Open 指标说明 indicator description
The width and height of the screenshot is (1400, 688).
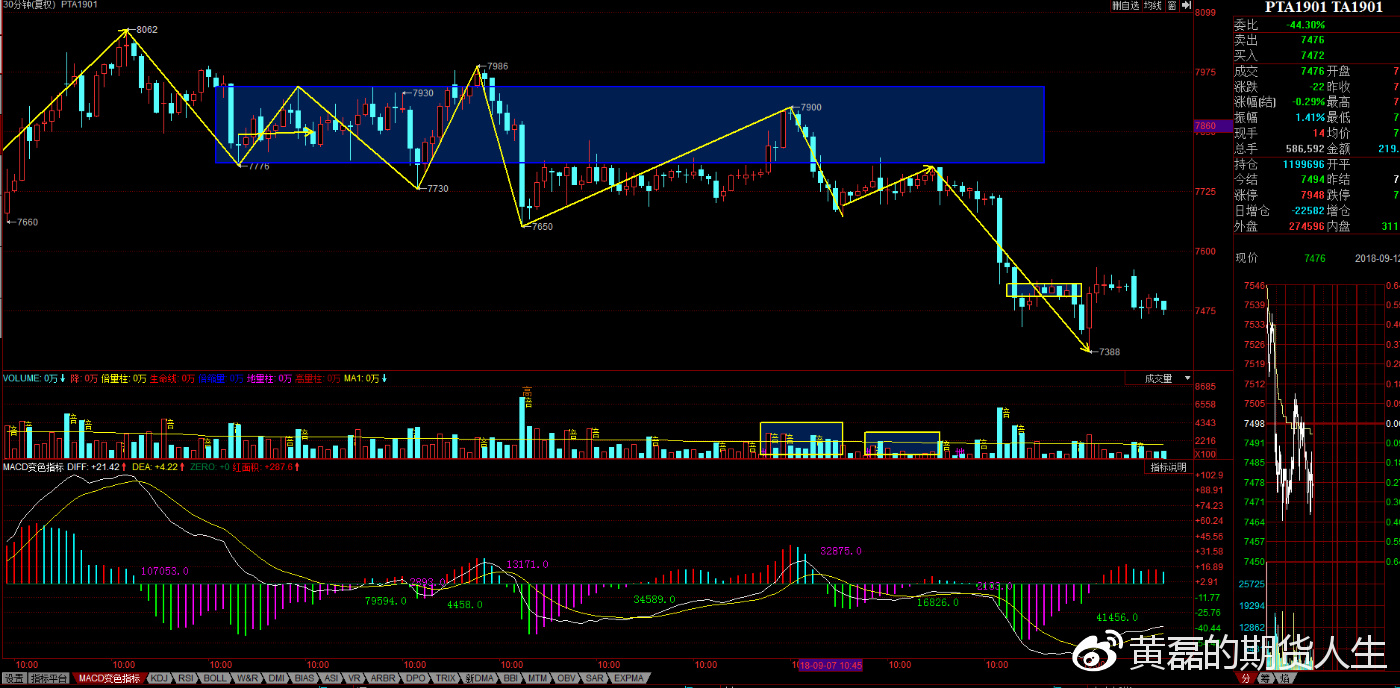(1167, 467)
